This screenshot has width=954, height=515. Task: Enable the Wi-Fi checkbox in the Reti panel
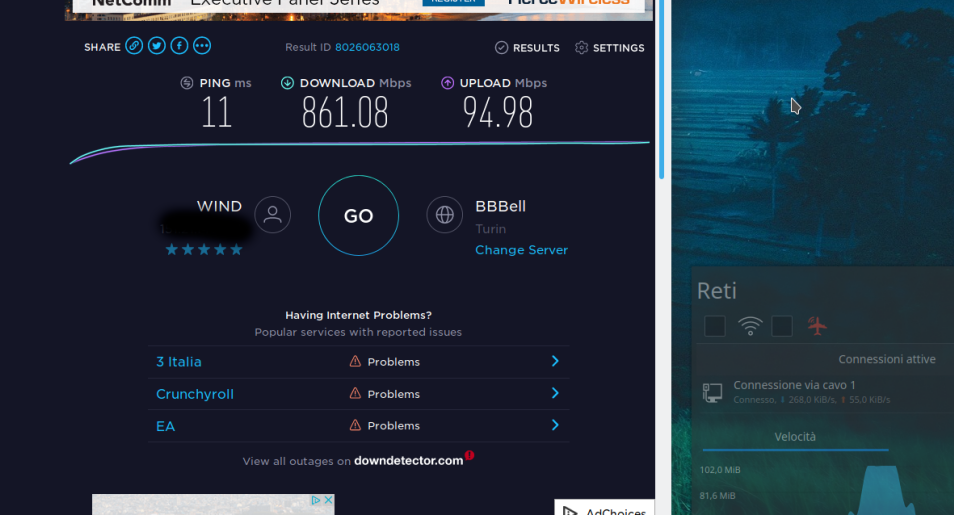[x=715, y=326]
